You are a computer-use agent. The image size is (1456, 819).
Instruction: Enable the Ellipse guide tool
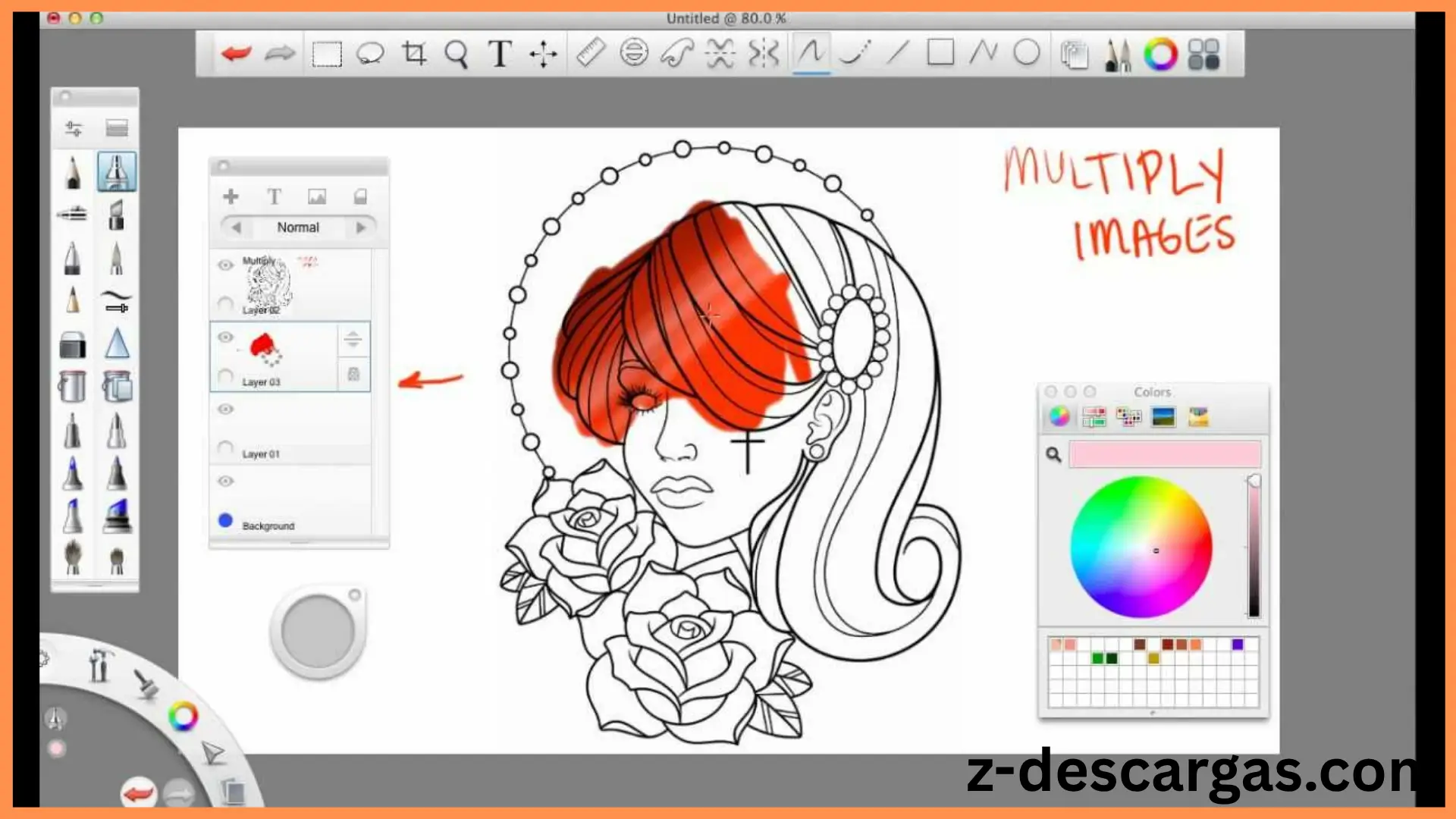[634, 53]
